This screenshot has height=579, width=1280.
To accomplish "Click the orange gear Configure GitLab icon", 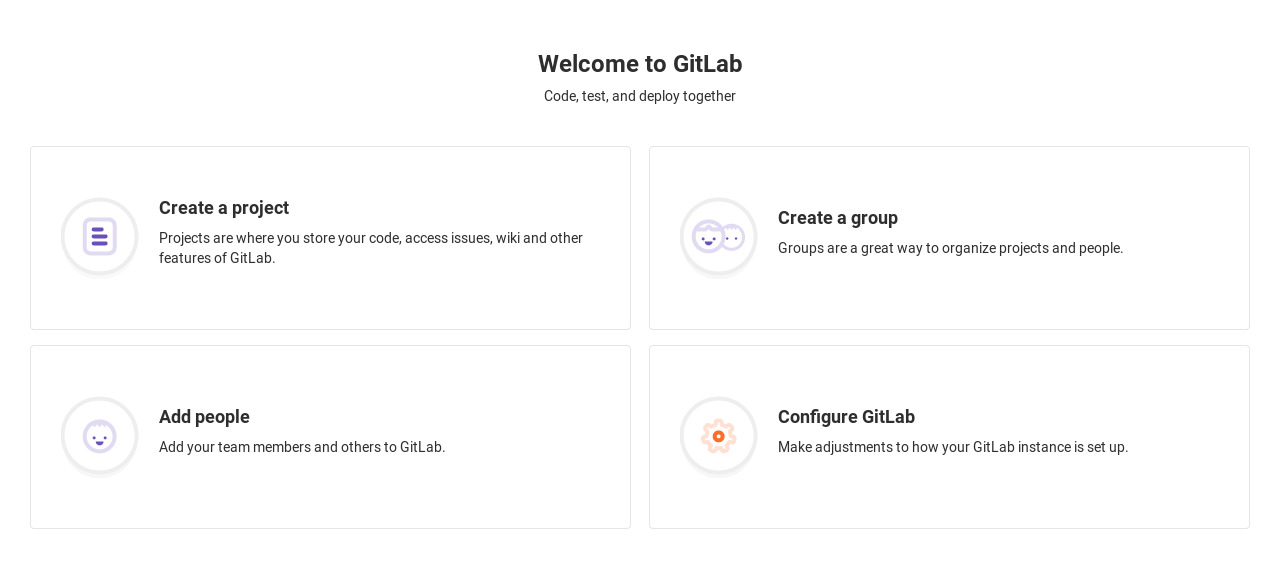I will tap(718, 436).
